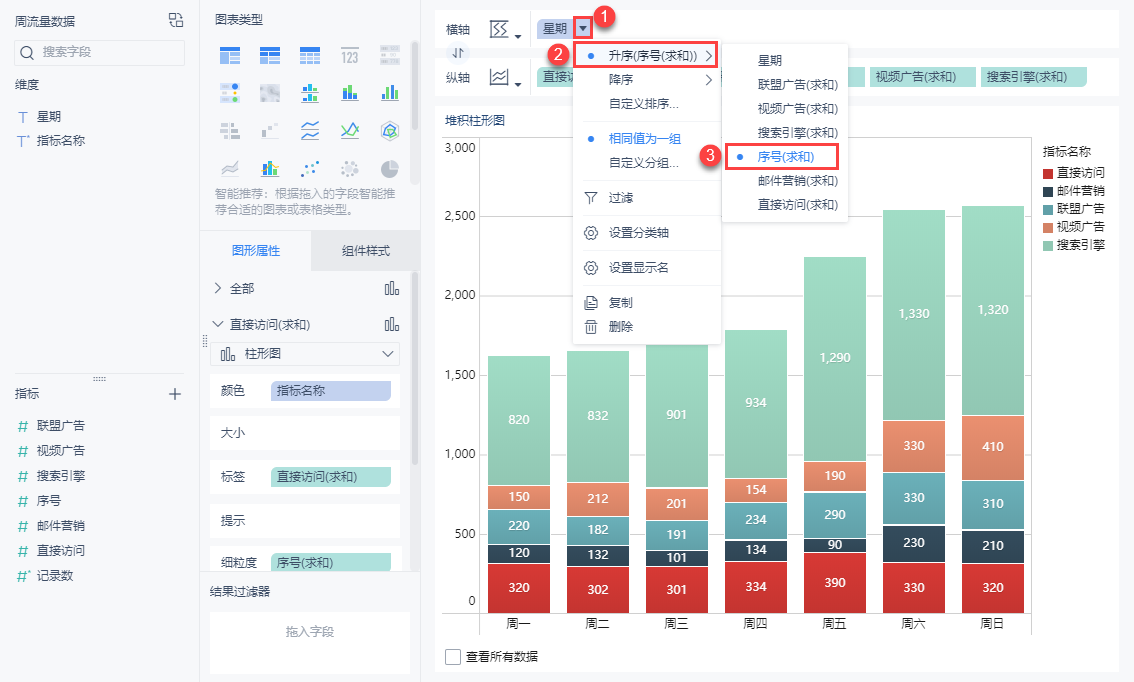
Task: Click the red 直接访问 legend swatch
Action: click(1048, 174)
